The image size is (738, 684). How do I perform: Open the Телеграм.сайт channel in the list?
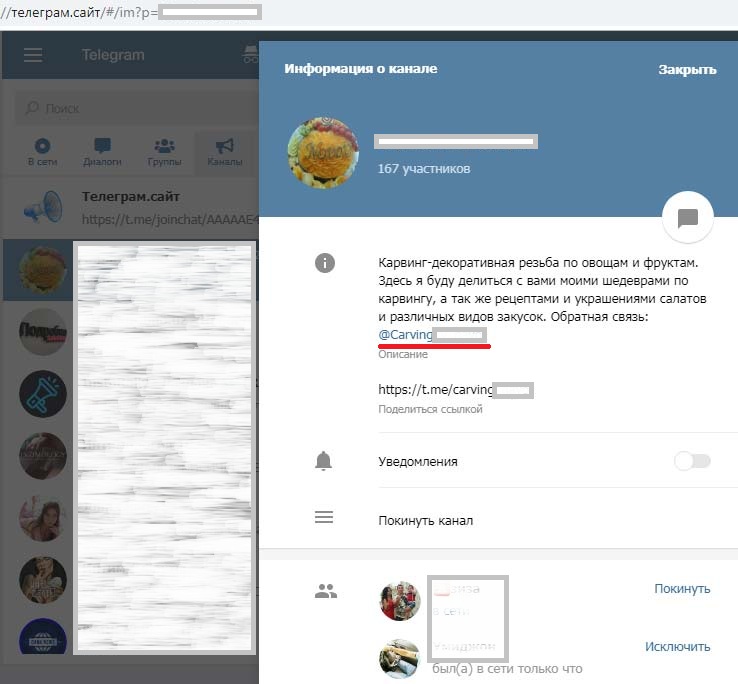pos(131,207)
